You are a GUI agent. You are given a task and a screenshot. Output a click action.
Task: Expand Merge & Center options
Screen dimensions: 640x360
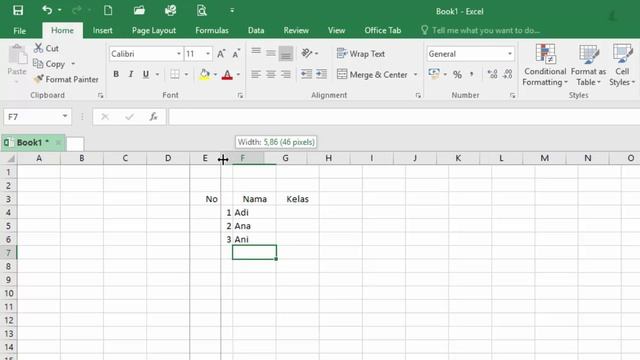[416, 75]
